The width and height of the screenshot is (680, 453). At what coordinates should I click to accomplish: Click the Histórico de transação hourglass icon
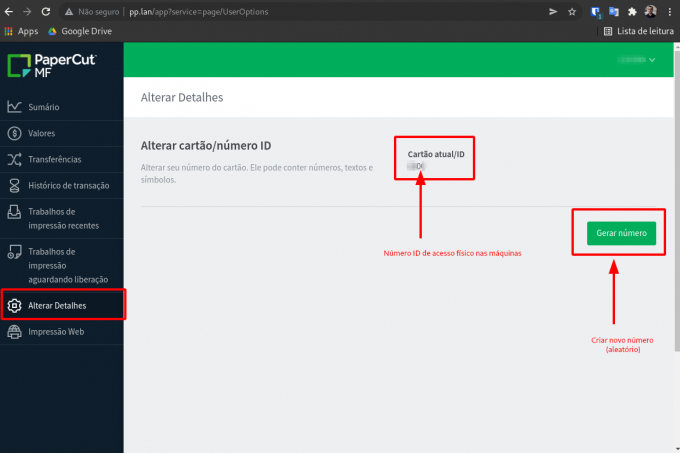14,185
